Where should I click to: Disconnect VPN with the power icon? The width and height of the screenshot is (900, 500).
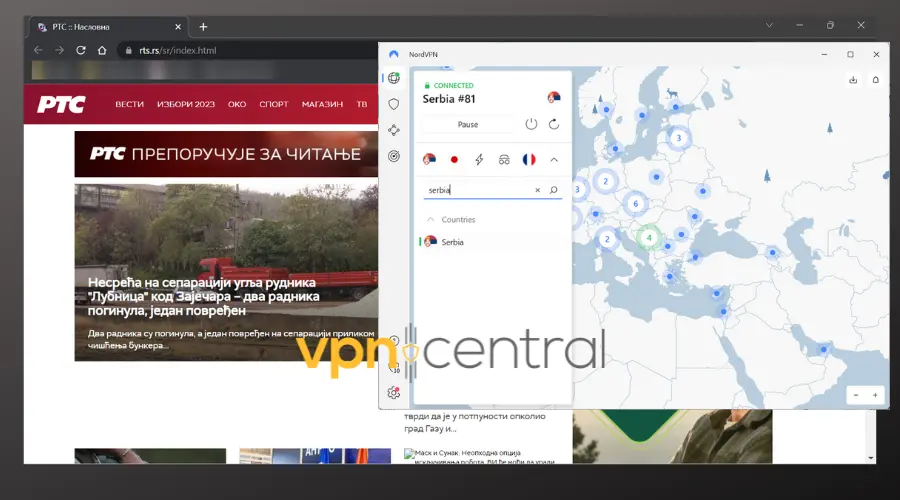[x=532, y=124]
